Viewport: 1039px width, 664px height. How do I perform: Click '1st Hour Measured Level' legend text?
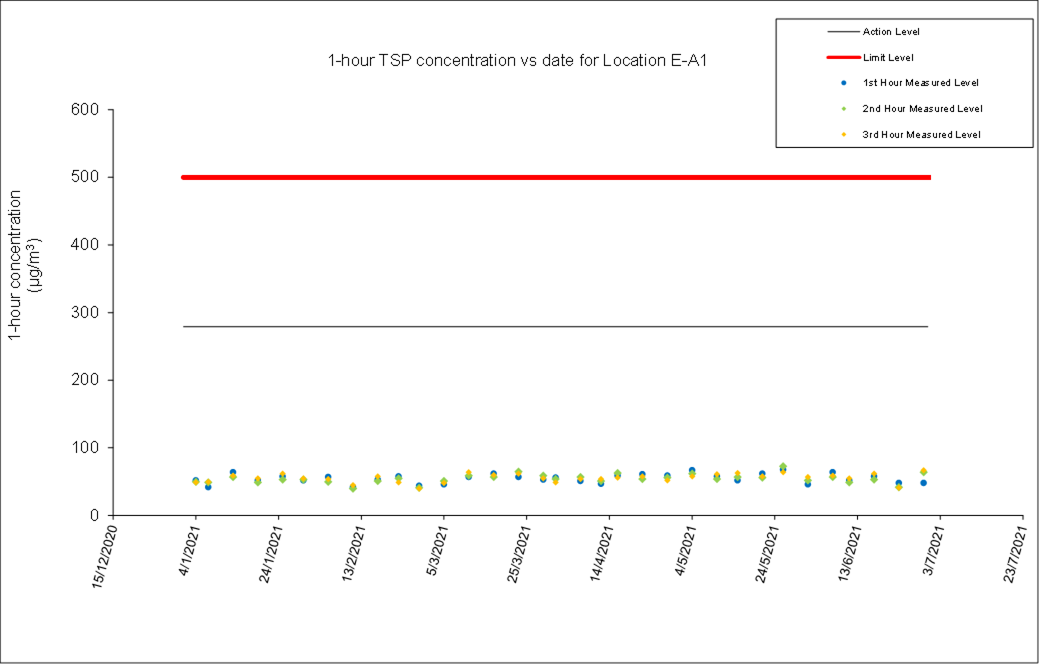[x=920, y=82]
